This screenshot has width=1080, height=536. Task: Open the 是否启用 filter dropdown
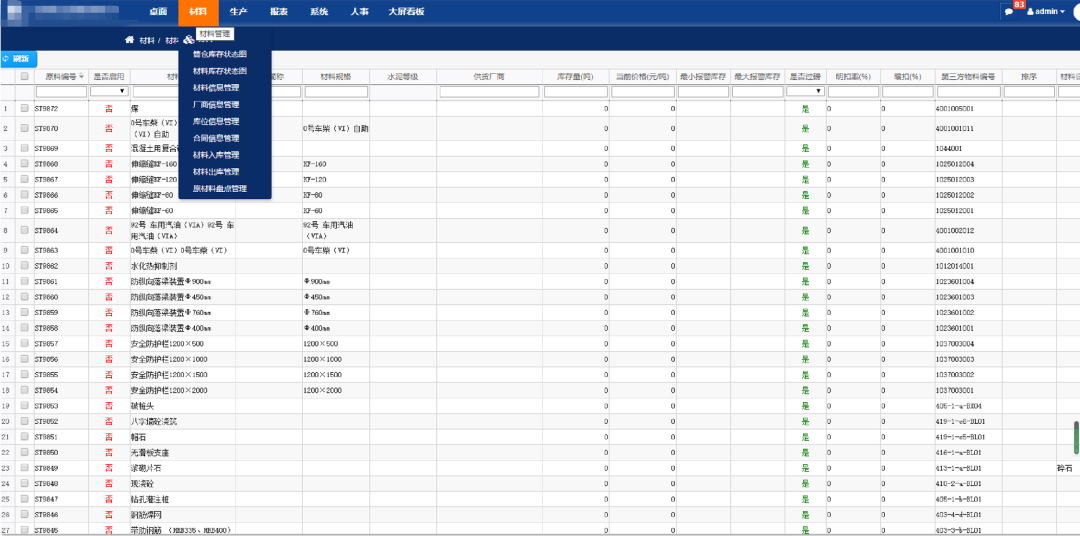click(109, 91)
